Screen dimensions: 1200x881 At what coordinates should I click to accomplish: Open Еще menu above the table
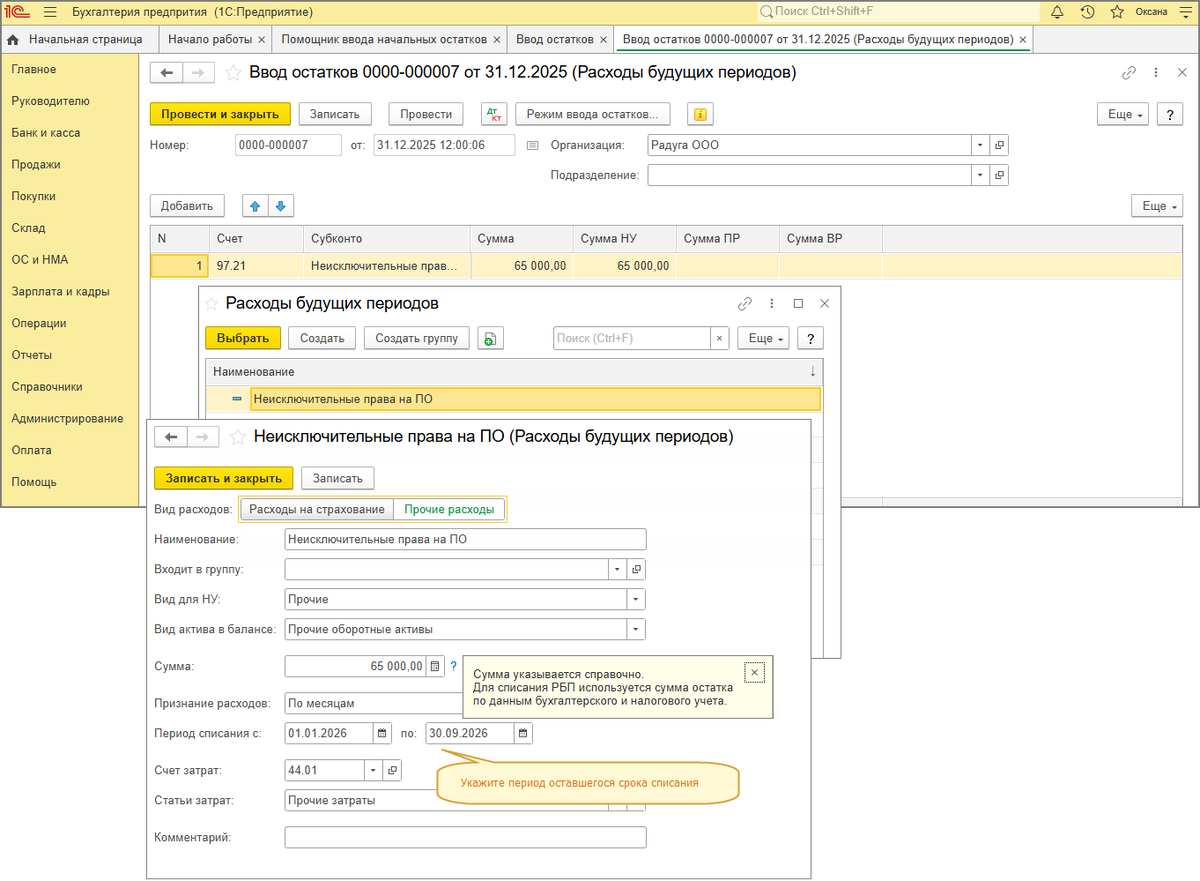1155,206
